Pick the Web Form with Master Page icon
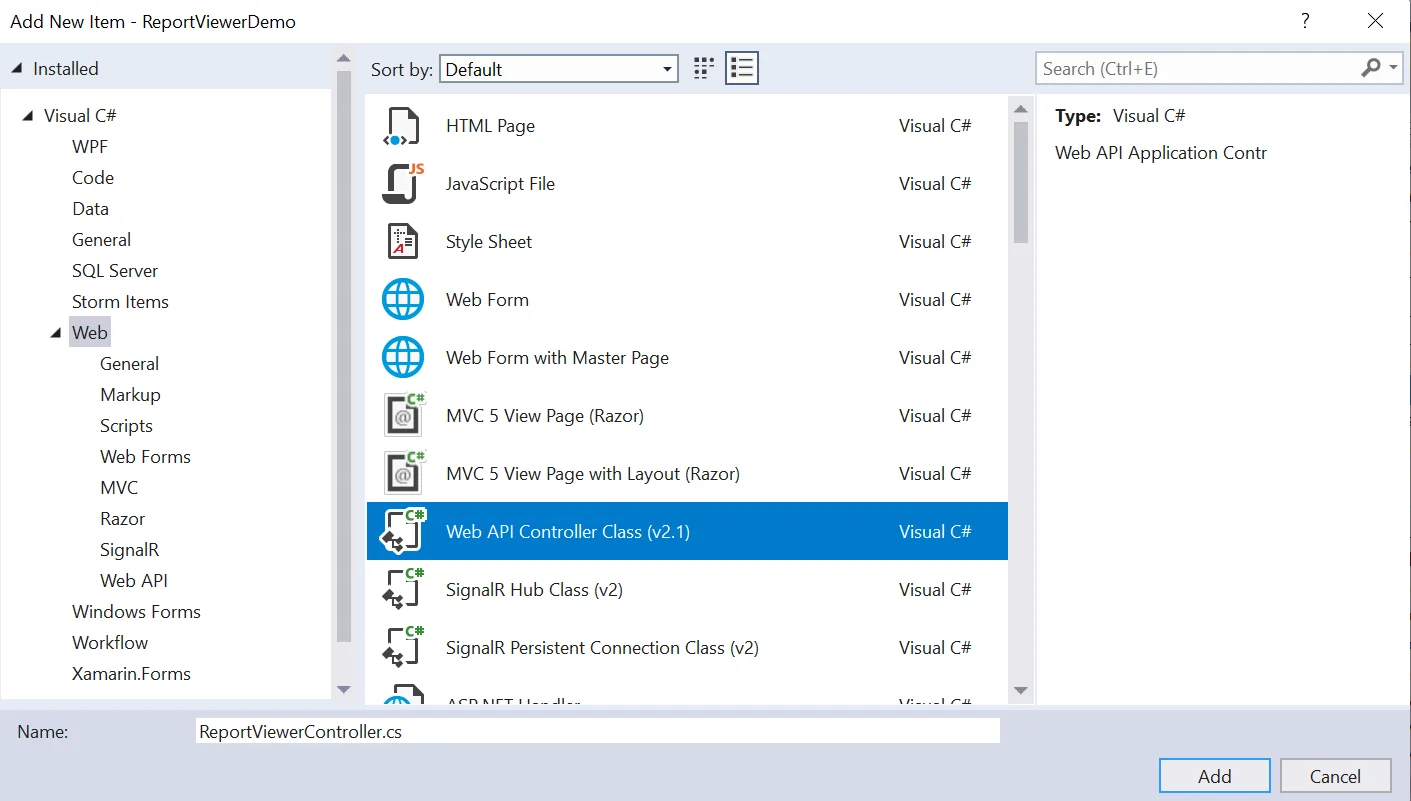 403,358
